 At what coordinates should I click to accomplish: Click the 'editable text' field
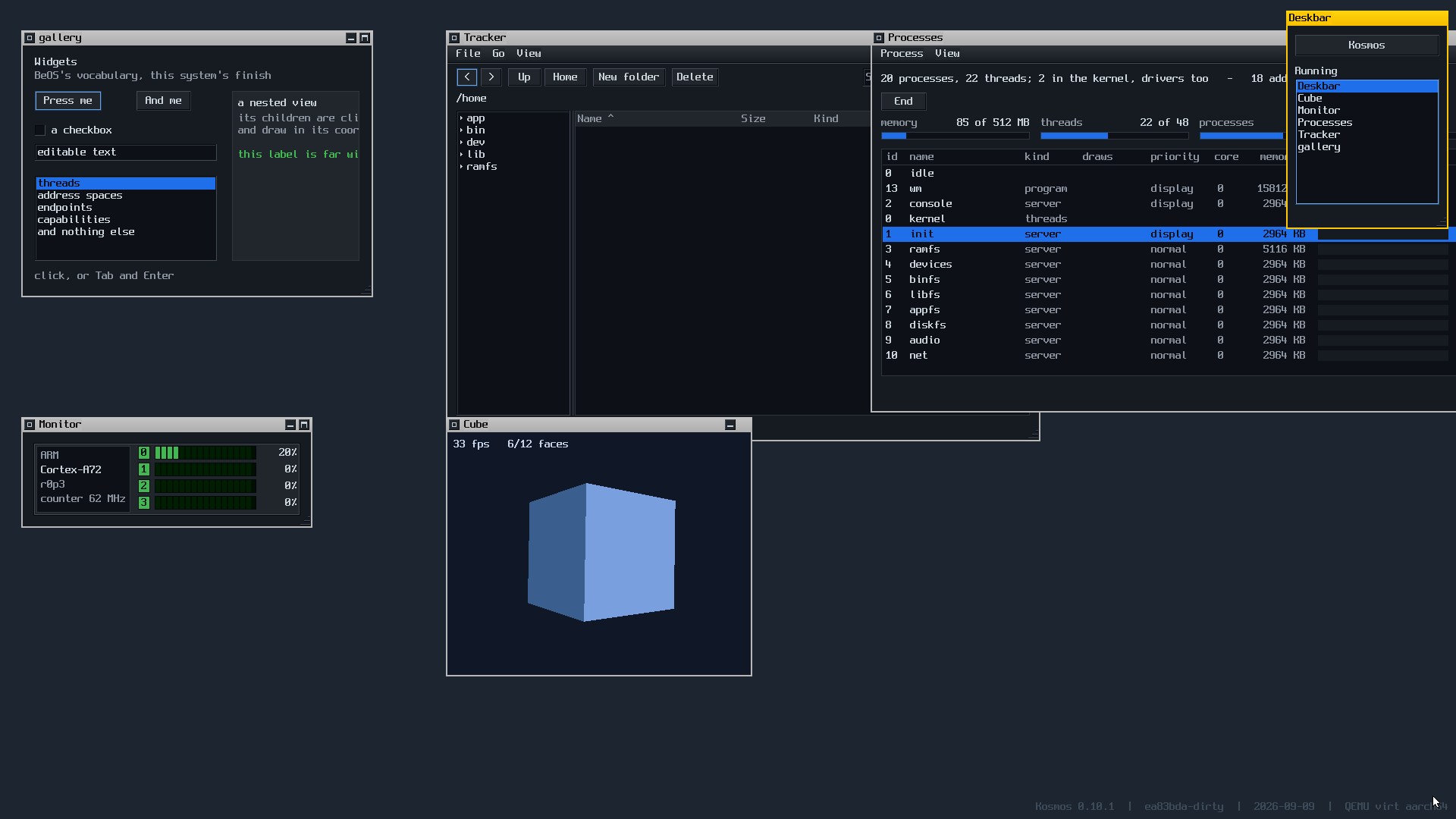126,152
